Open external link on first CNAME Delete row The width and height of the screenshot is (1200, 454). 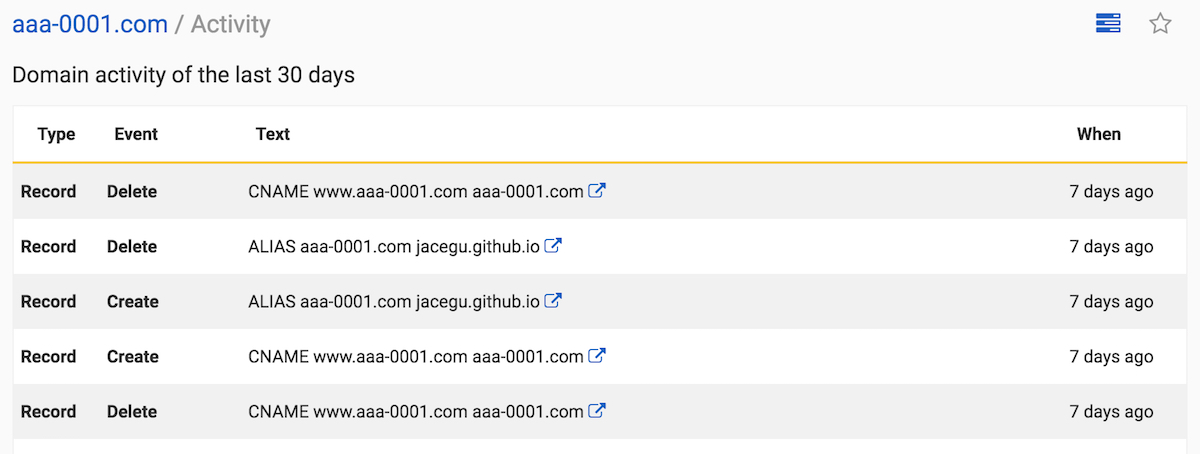(x=597, y=191)
